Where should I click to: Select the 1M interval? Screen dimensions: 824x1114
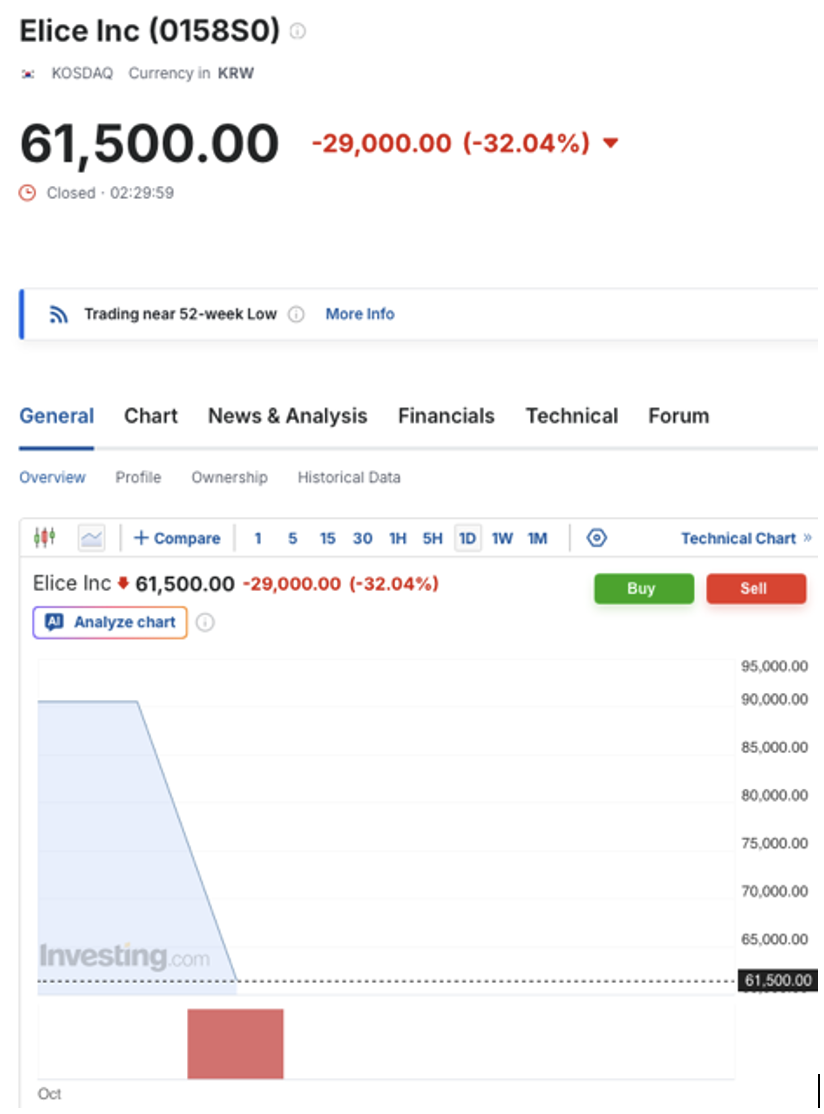pos(538,539)
